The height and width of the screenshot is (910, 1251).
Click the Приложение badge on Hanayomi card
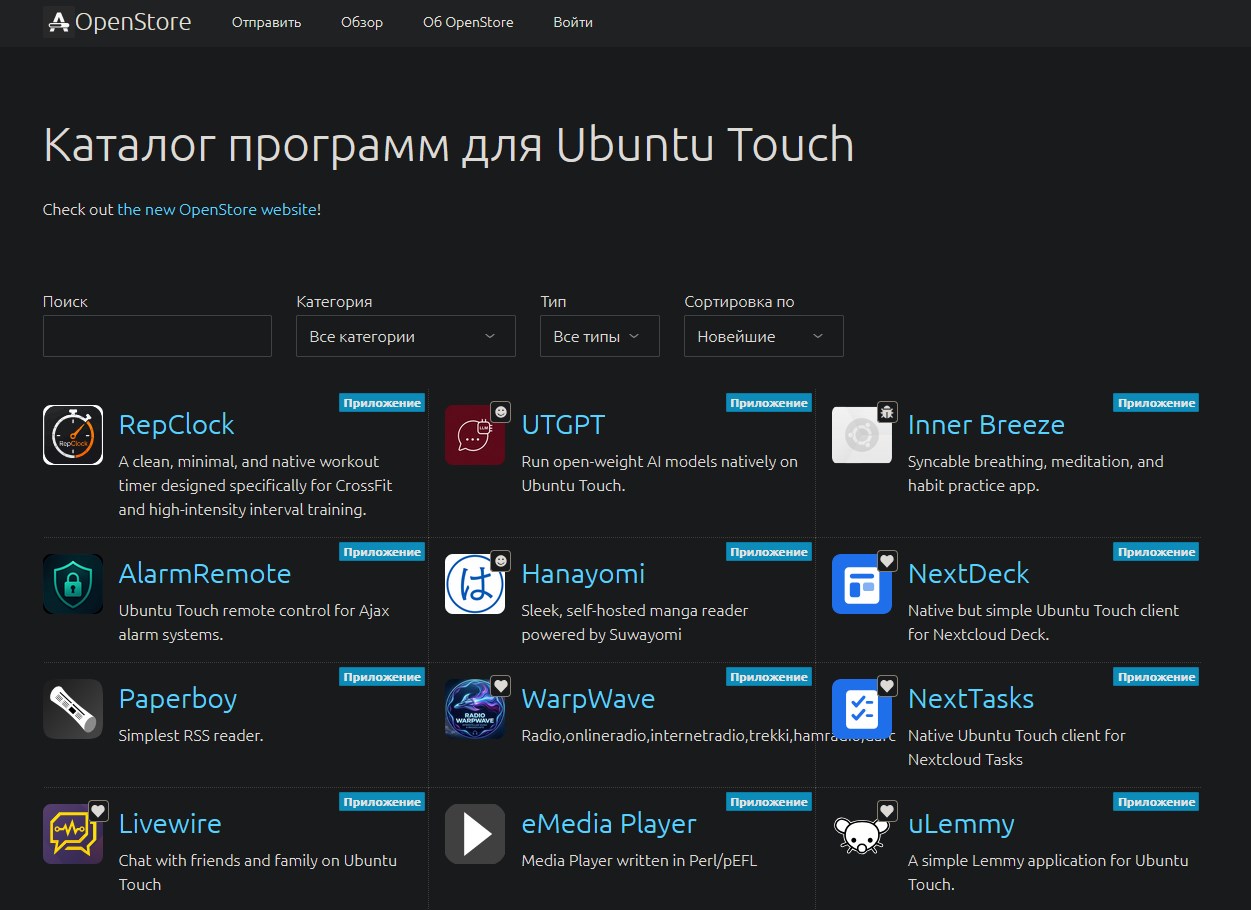click(769, 552)
